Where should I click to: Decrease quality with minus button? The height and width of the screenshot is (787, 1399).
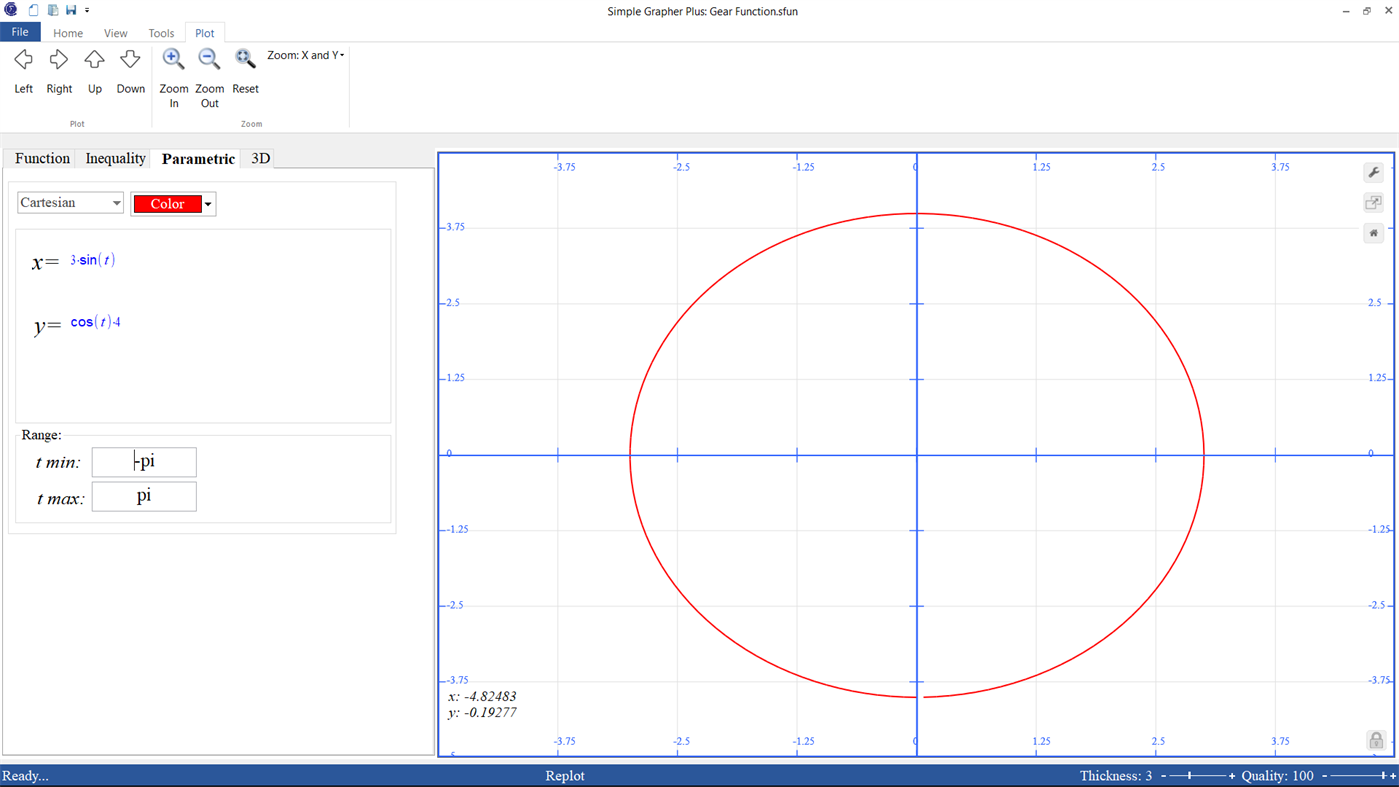[x=1324, y=776]
